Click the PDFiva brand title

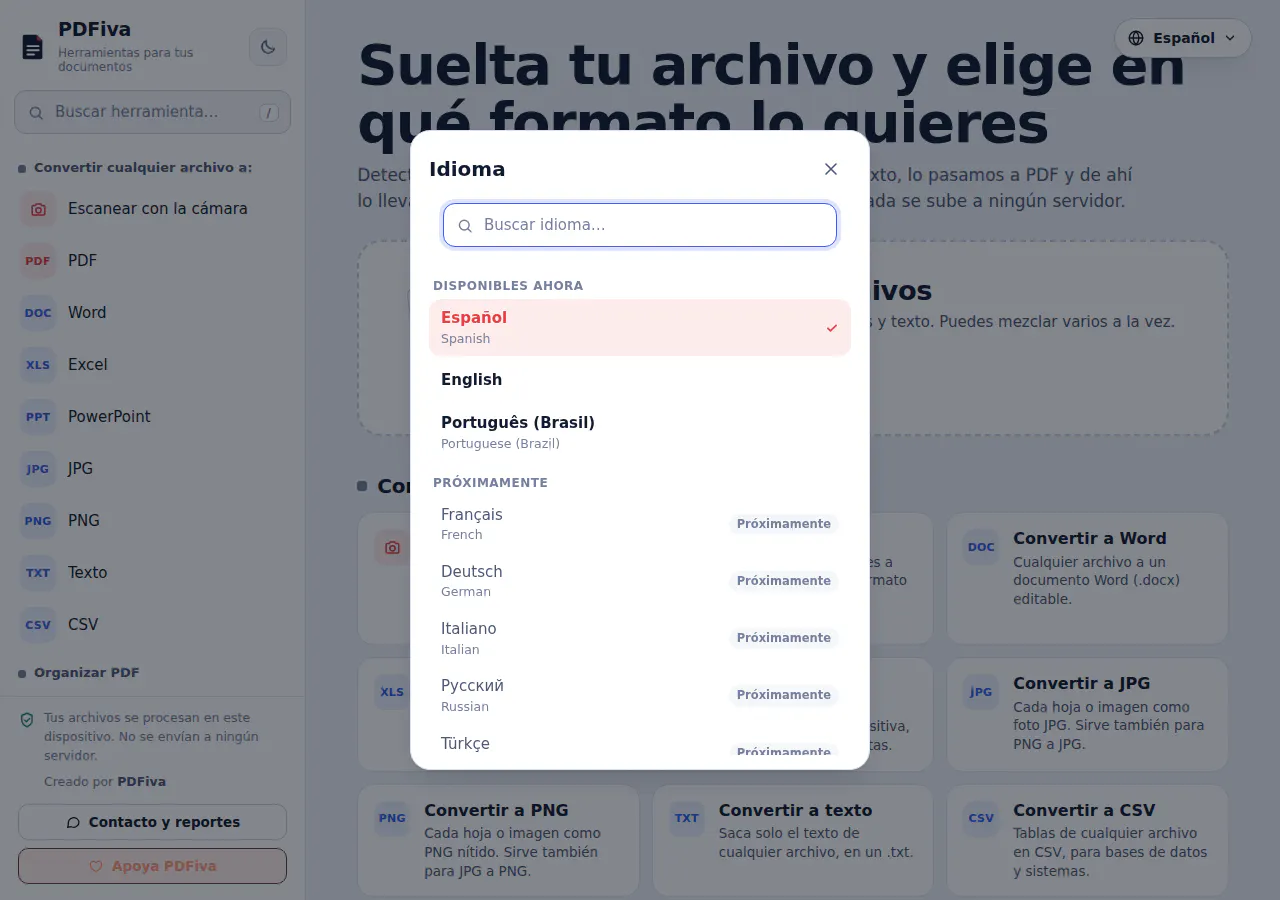[94, 30]
